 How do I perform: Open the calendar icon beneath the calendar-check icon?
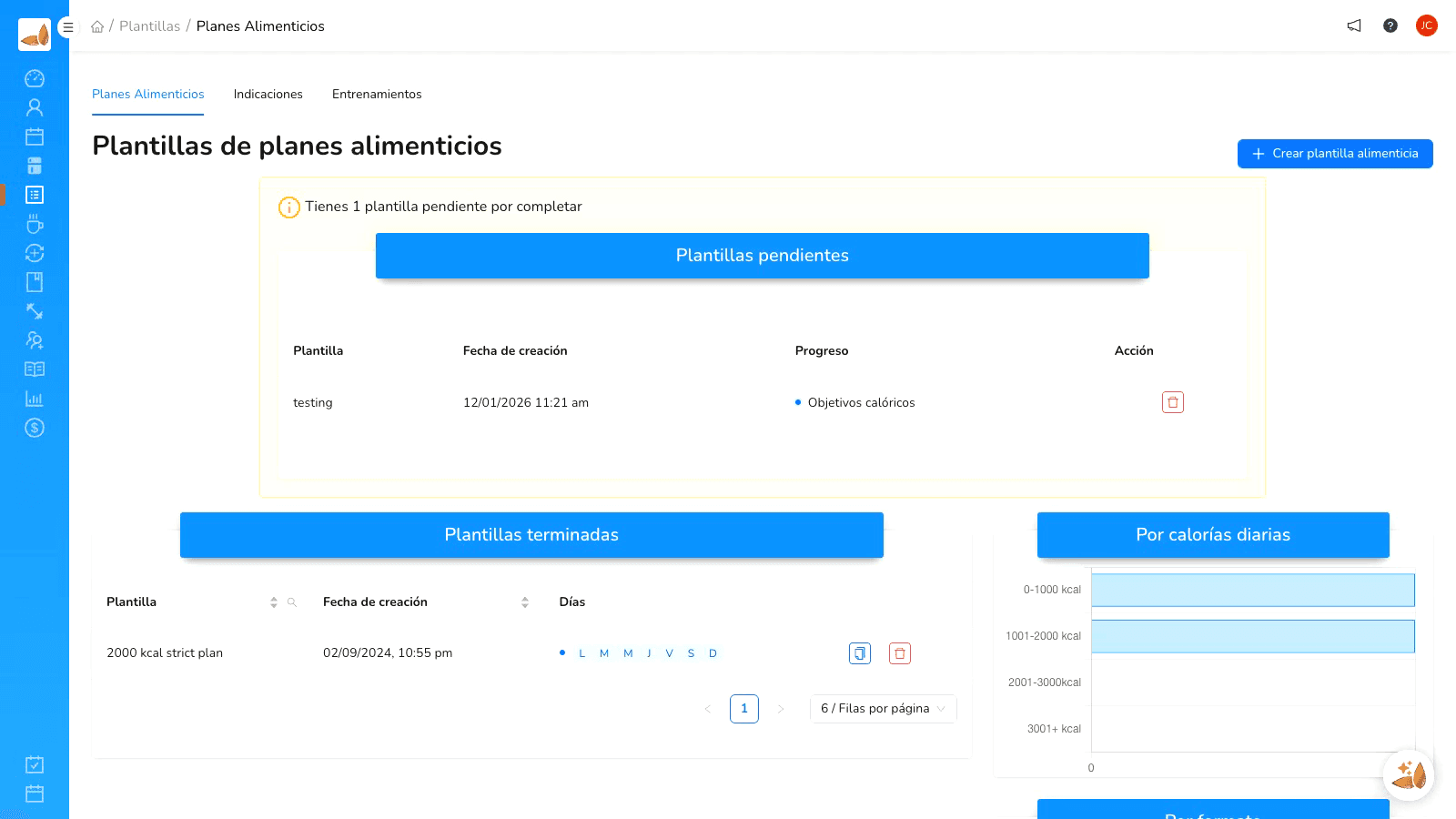pos(35,794)
